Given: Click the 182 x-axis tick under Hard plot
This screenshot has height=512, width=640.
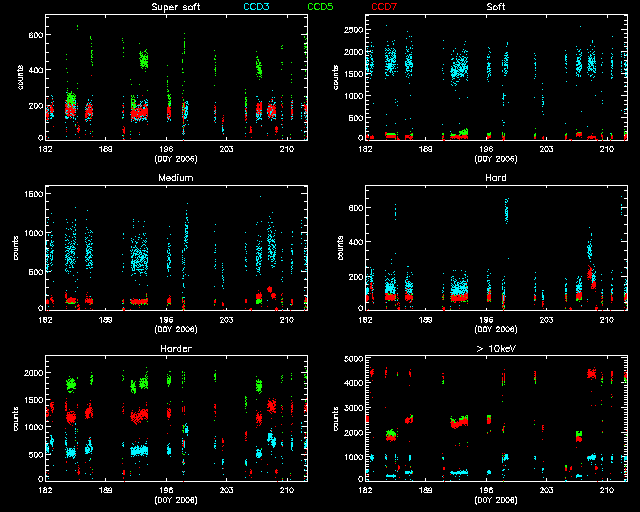Looking at the screenshot, I should tap(365, 320).
